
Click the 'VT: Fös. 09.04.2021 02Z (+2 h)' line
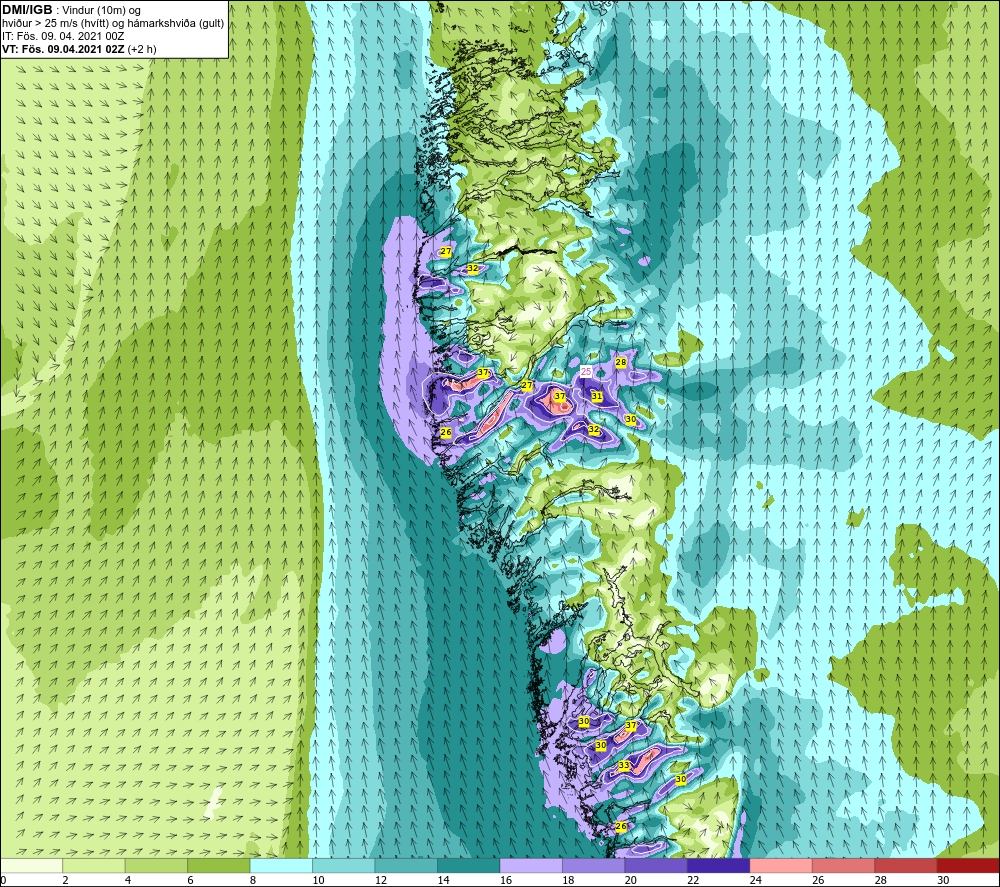[79, 48]
